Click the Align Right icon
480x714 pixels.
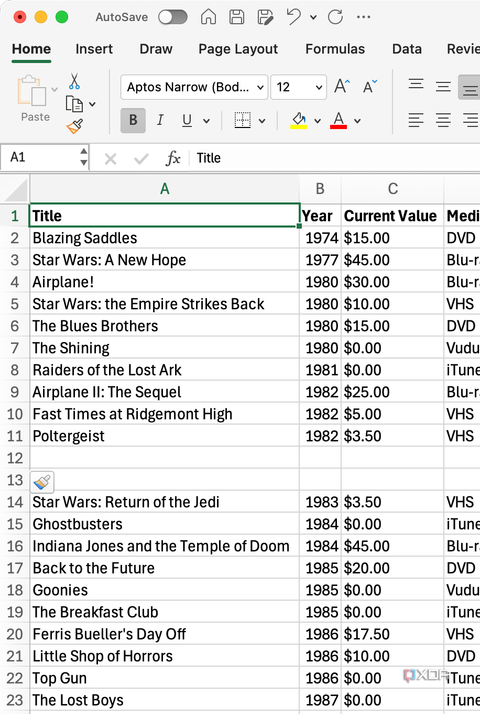pos(471,120)
